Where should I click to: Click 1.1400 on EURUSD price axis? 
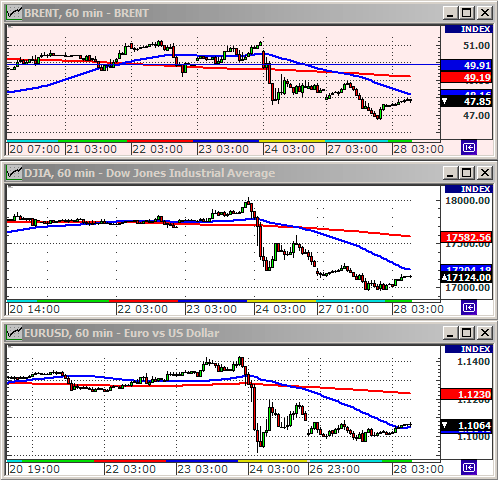point(473,362)
